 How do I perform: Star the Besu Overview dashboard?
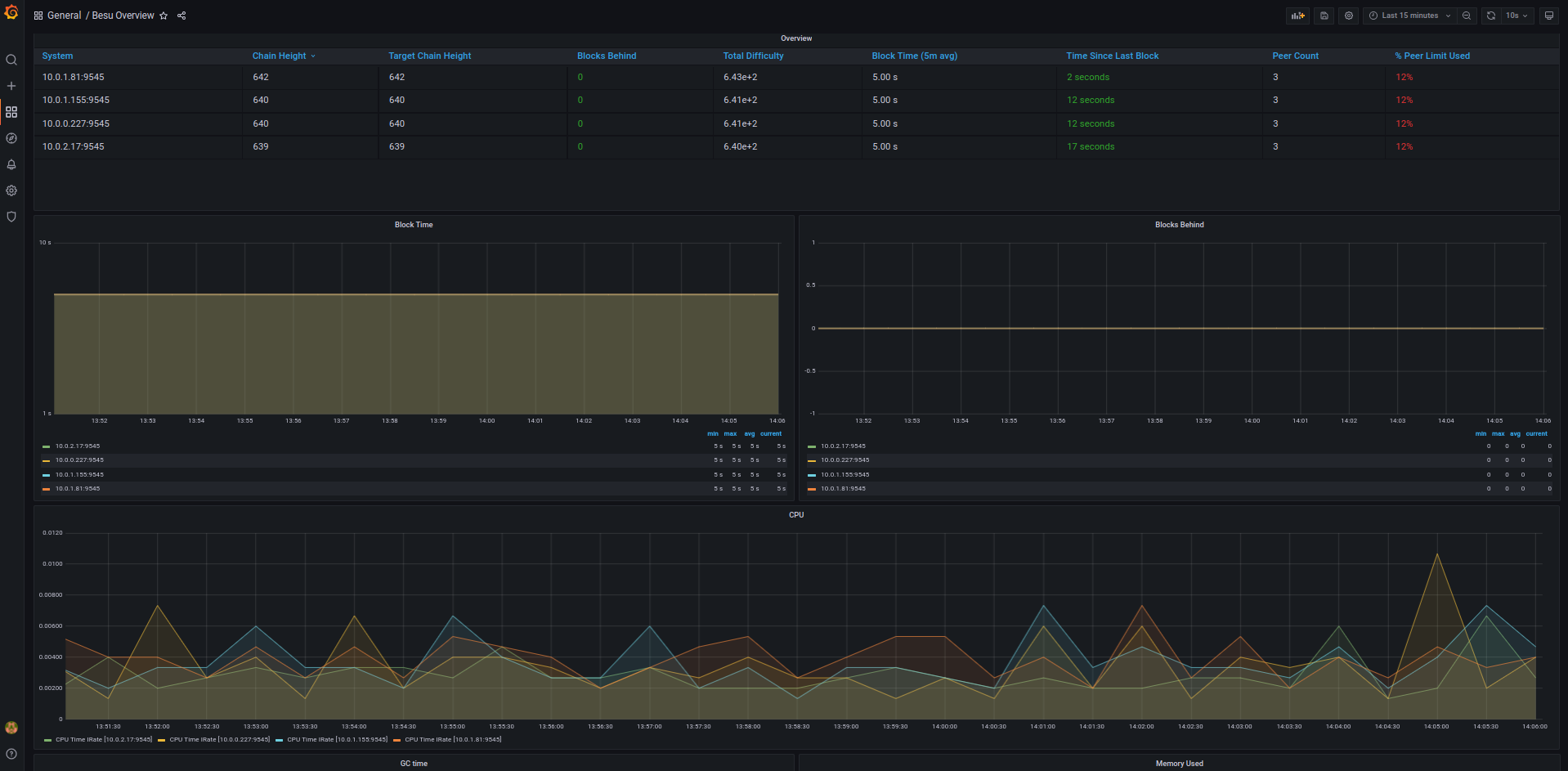164,16
